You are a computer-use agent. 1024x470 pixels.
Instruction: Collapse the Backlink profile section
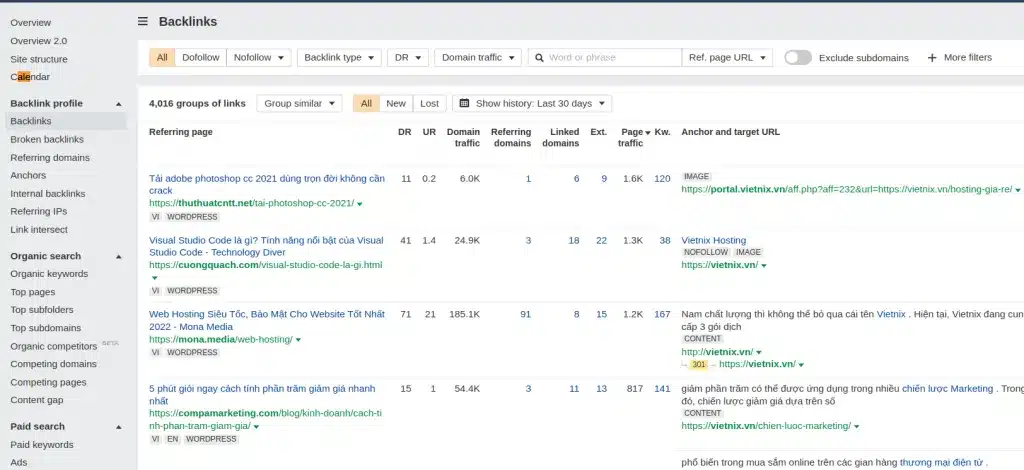pos(119,104)
